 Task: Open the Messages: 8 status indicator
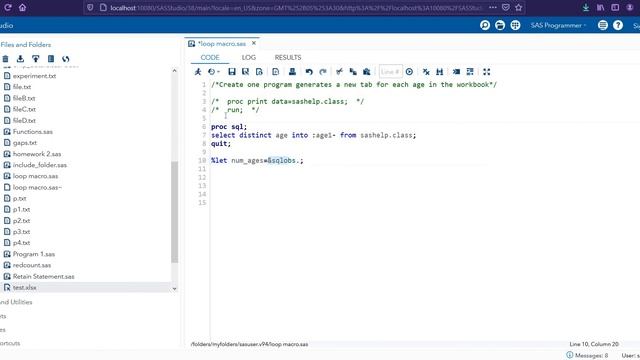(587, 356)
